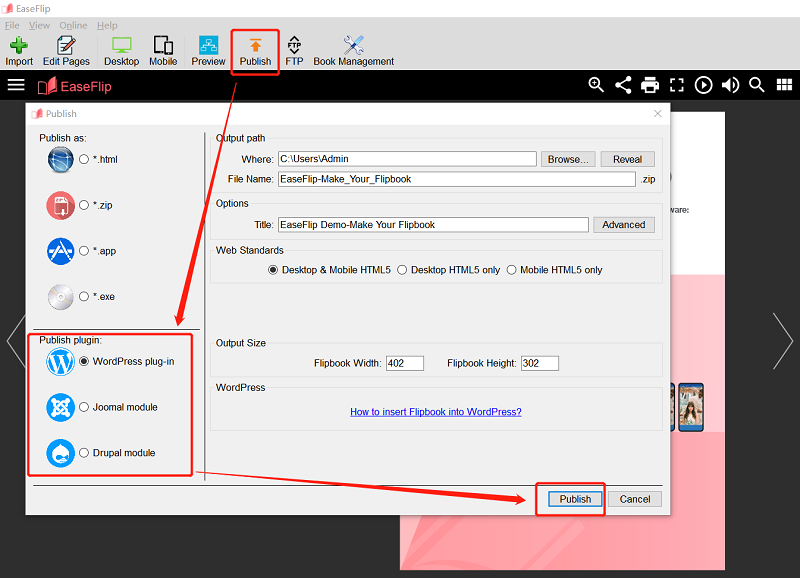800x578 pixels.
Task: Go to next page with right arrow
Action: pos(782,341)
